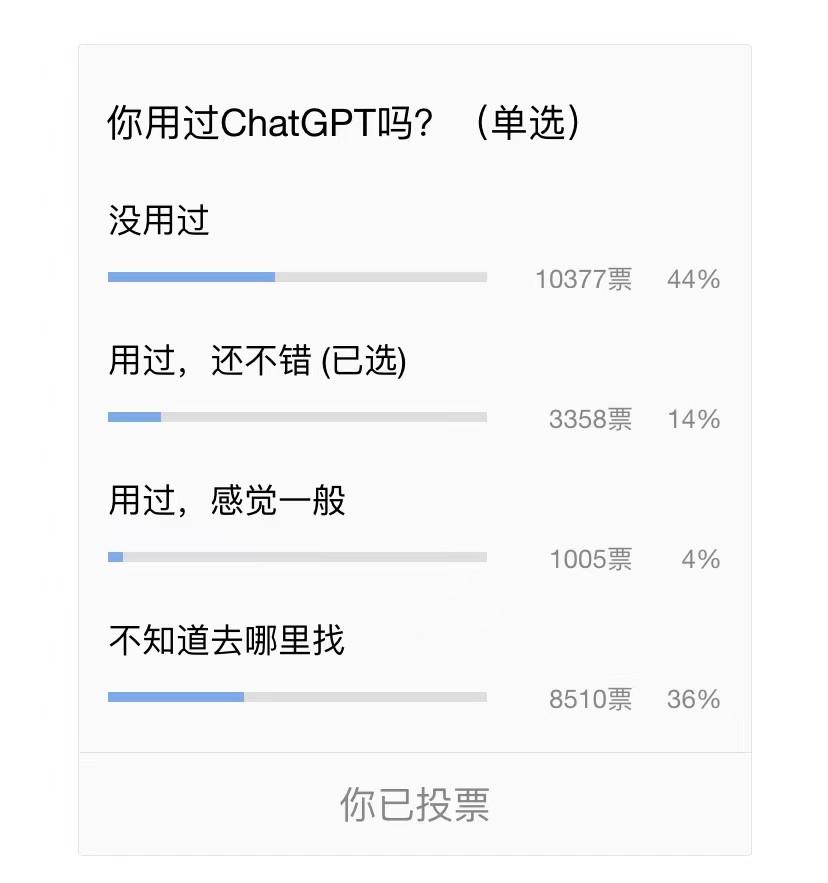The image size is (828, 883).
Task: Click the 44% percentage label
Action: tap(693, 280)
